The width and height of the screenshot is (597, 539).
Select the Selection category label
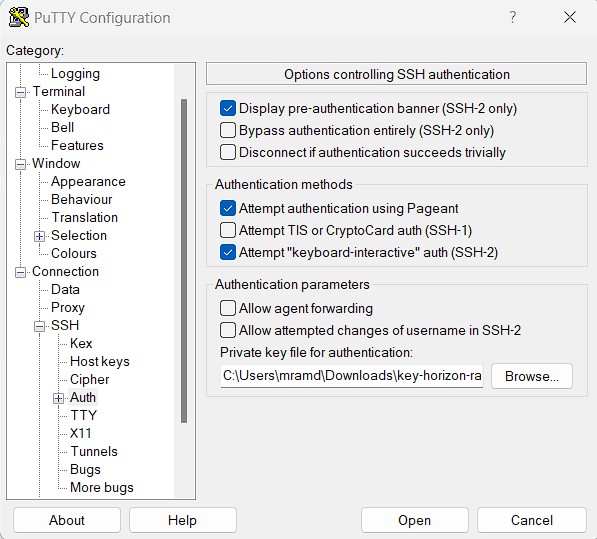pyautogui.click(x=79, y=236)
